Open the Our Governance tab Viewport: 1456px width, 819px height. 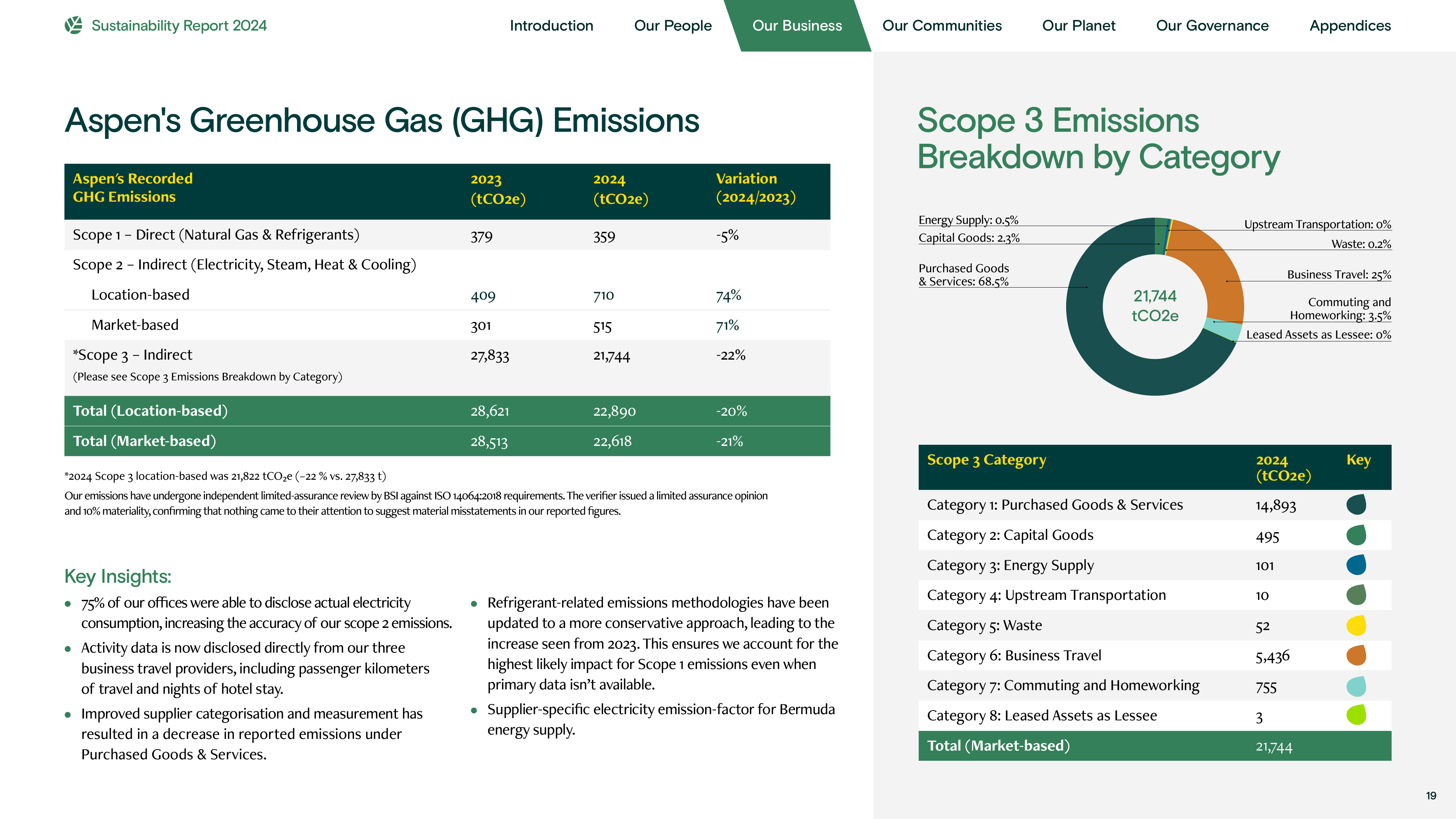click(1212, 25)
